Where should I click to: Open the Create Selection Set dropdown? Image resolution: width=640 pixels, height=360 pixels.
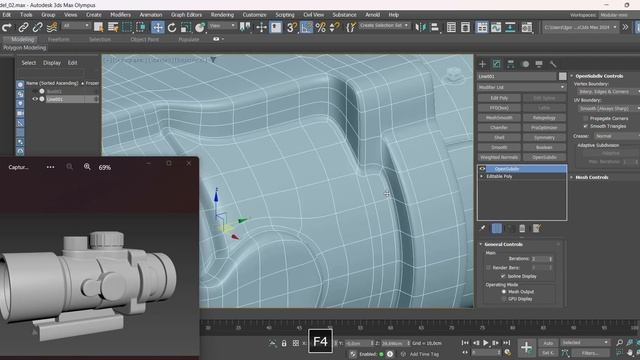384,25
